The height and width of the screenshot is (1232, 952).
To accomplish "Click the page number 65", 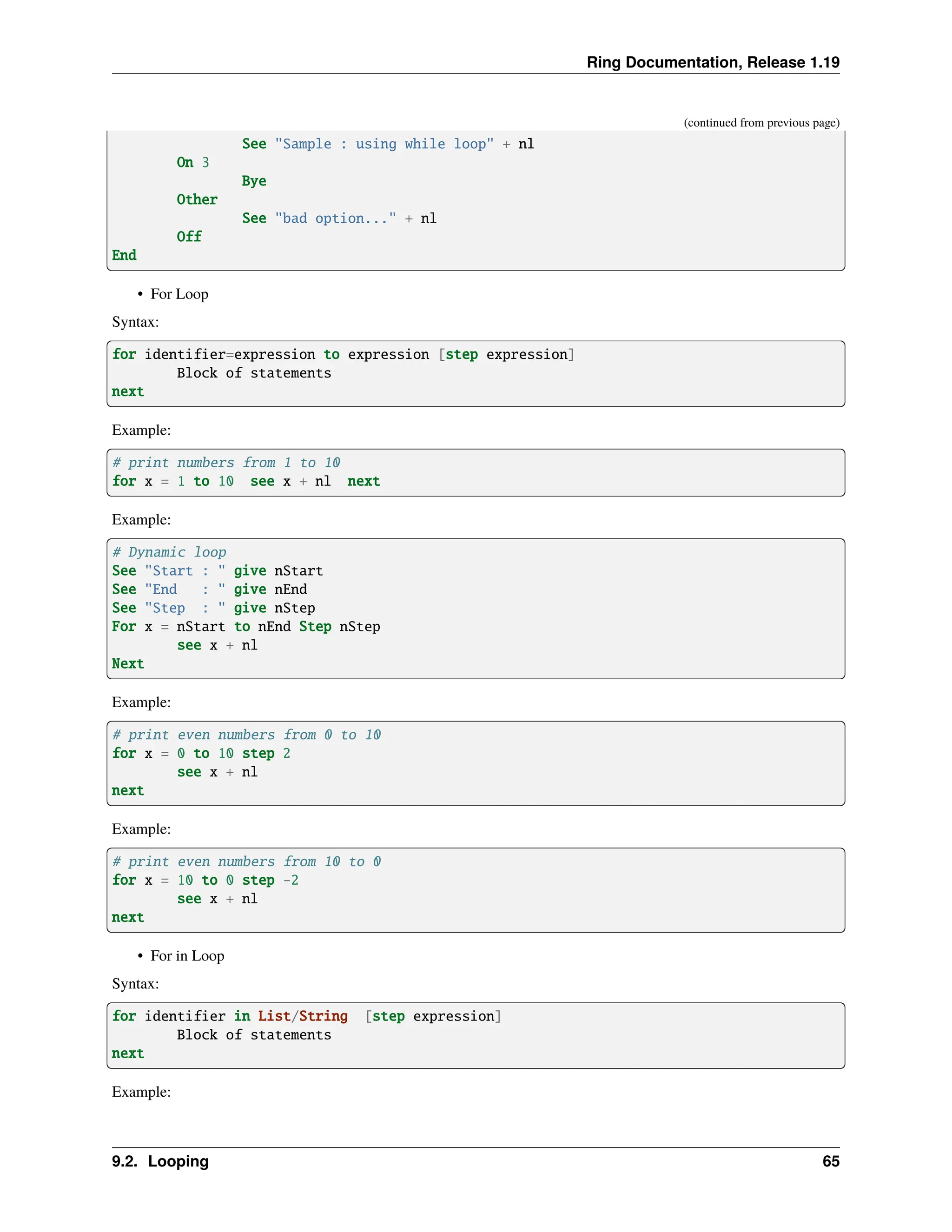I will click(831, 1161).
